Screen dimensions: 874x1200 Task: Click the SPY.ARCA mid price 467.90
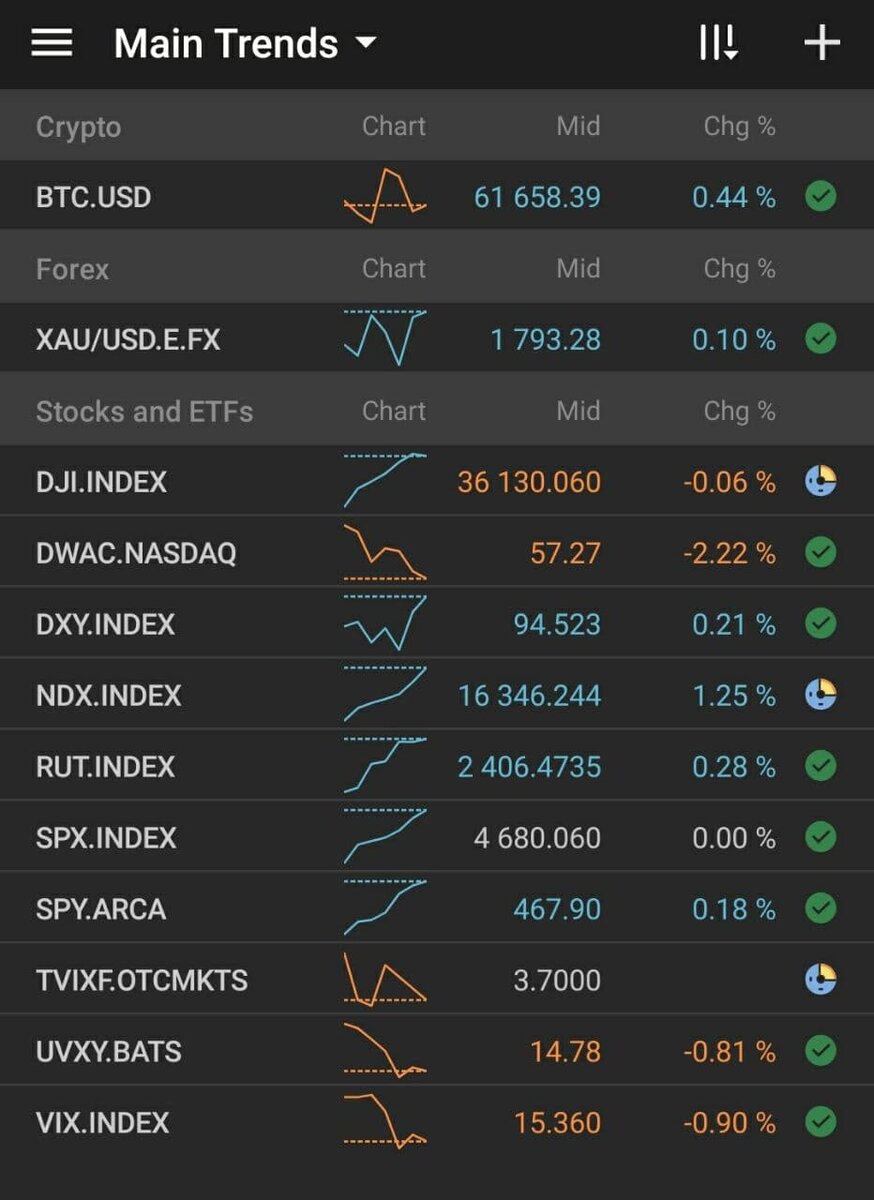(x=557, y=909)
